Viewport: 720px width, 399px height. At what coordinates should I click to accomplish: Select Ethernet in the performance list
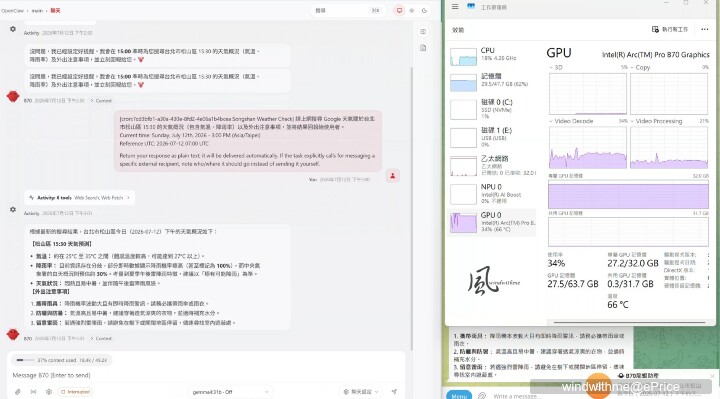[x=491, y=165]
